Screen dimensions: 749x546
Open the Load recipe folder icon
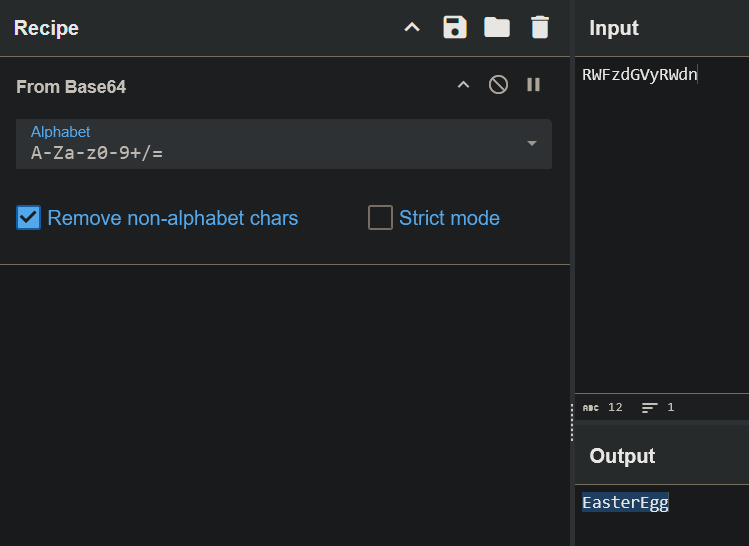tap(497, 27)
